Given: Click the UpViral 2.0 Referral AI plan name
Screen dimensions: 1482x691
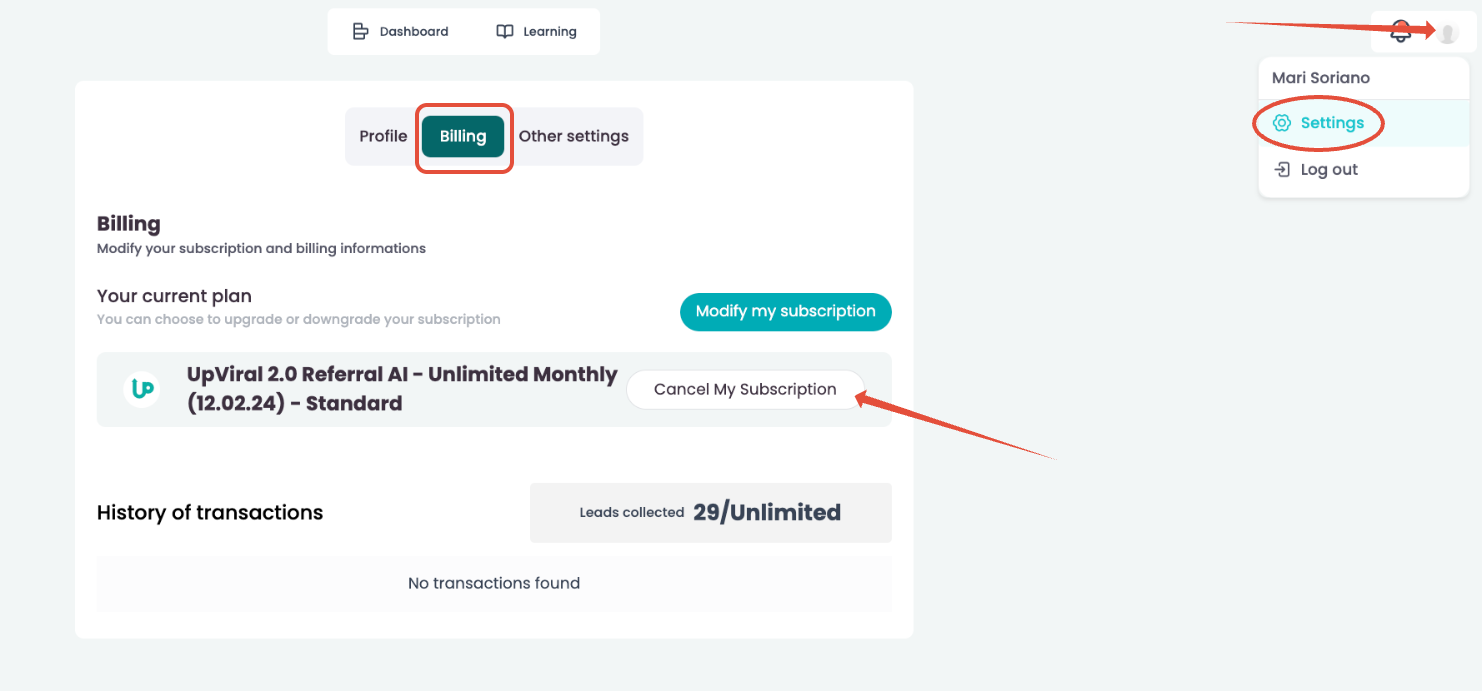Looking at the screenshot, I should coord(402,389).
